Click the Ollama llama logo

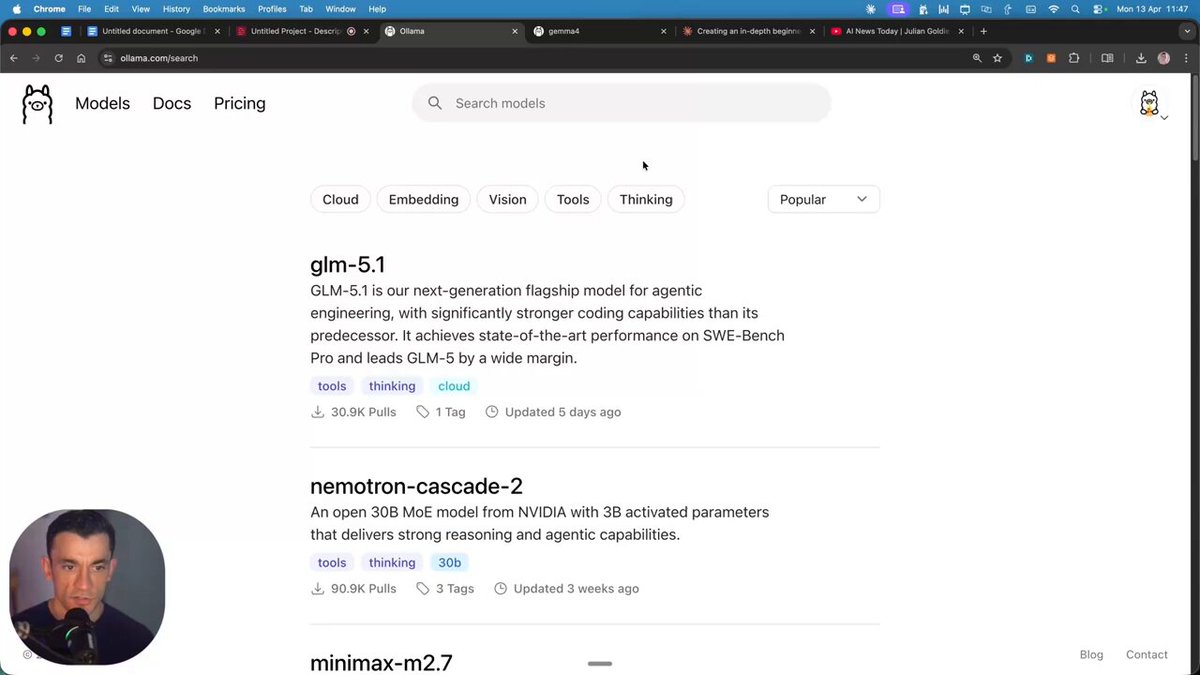point(36,103)
